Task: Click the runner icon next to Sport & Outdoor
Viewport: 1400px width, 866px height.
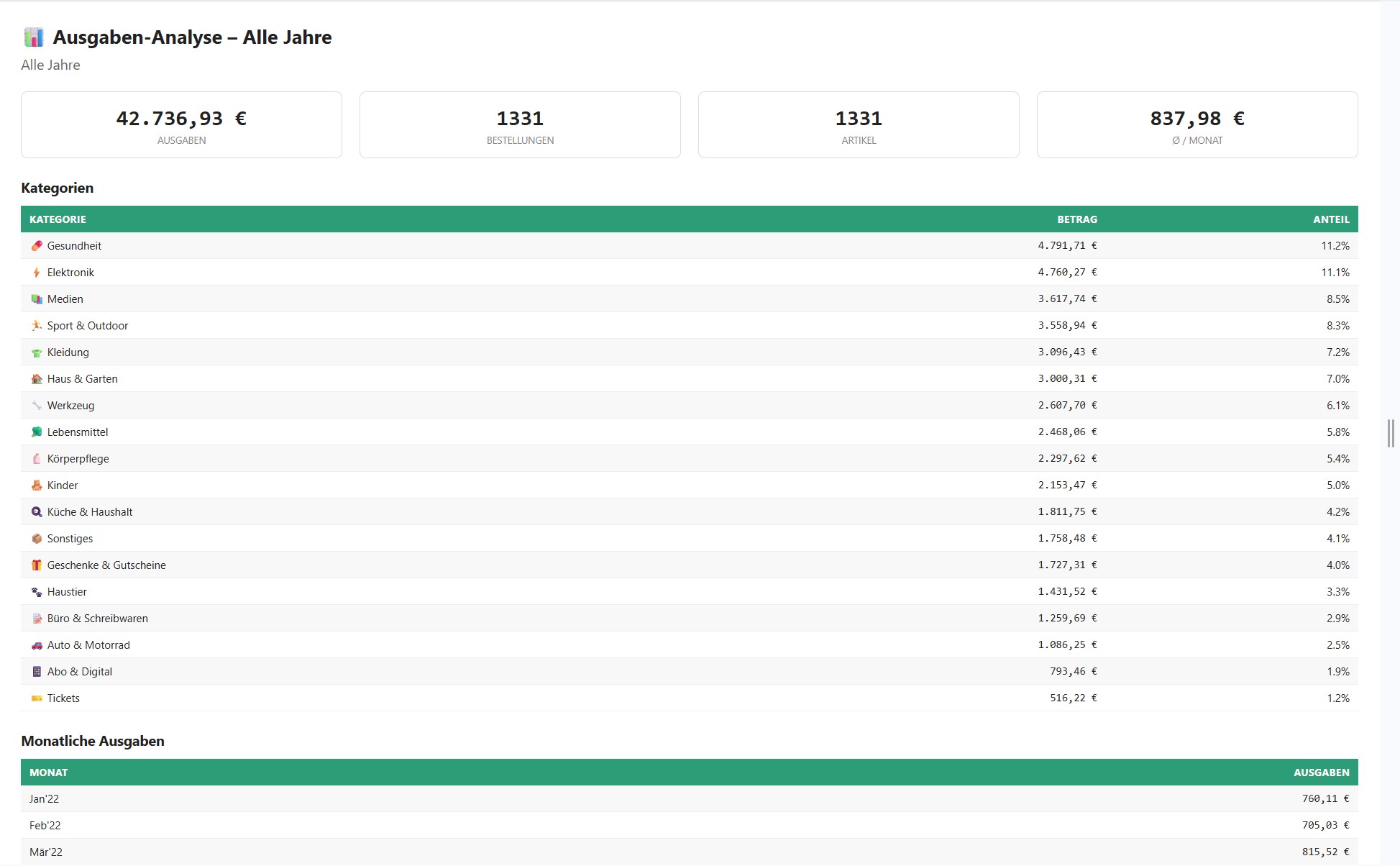Action: tap(37, 326)
